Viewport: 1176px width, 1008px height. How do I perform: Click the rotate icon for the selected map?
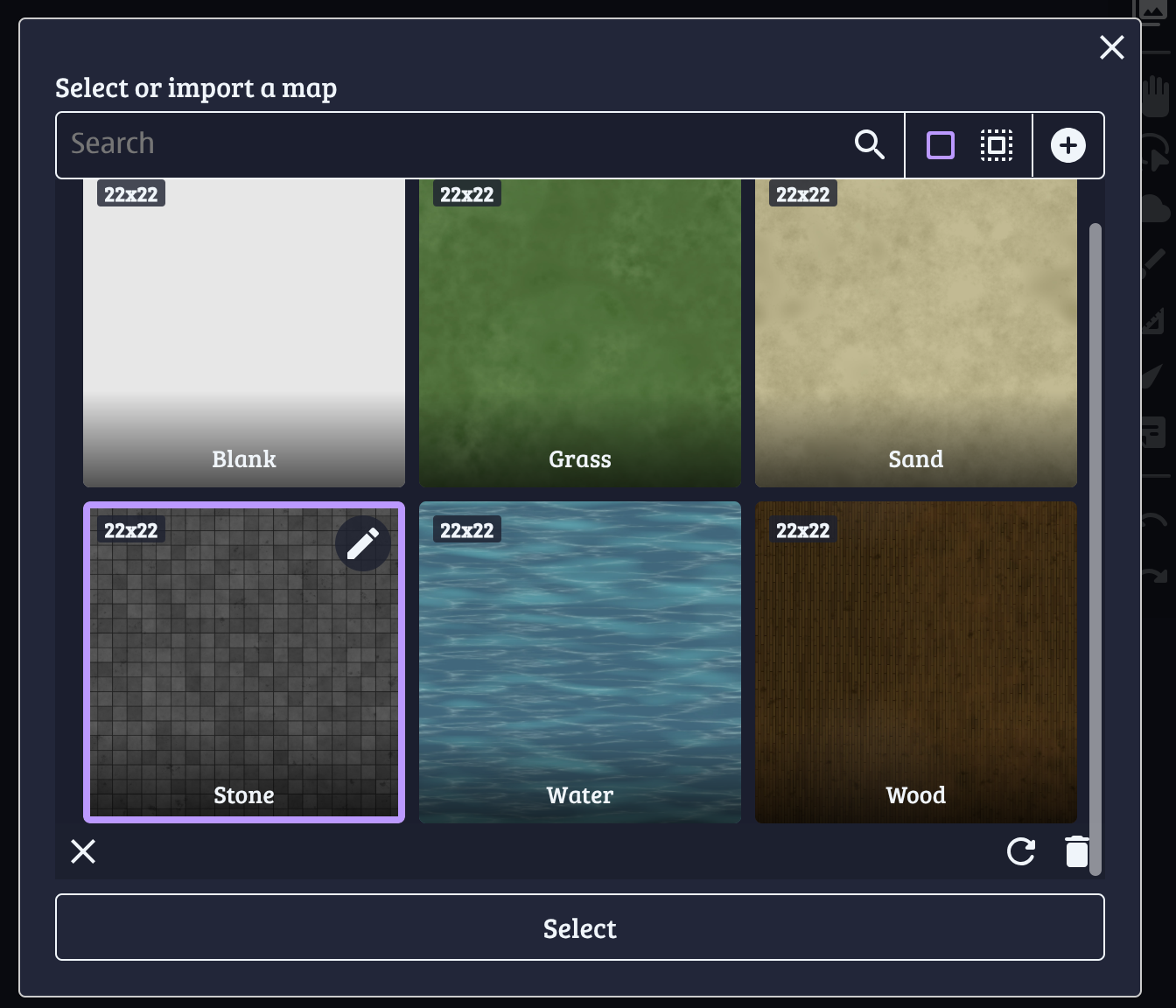click(x=1020, y=851)
